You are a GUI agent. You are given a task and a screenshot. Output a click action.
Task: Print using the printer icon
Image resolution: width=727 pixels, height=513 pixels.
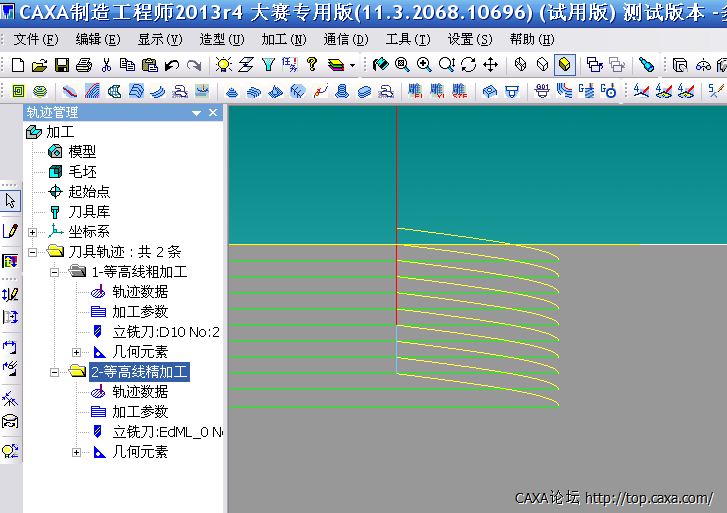83,64
